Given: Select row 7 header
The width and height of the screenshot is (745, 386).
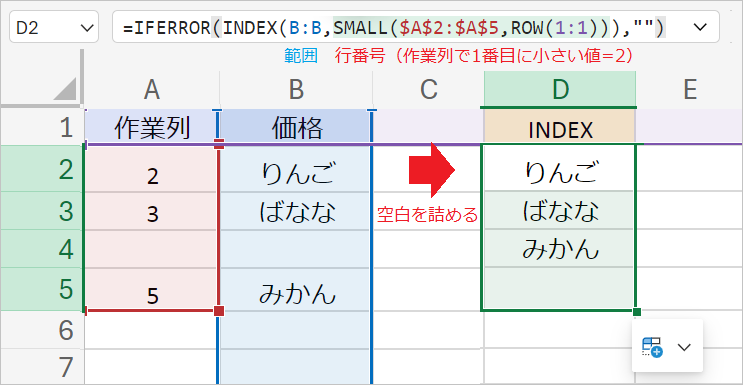Looking at the screenshot, I should pos(42,367).
